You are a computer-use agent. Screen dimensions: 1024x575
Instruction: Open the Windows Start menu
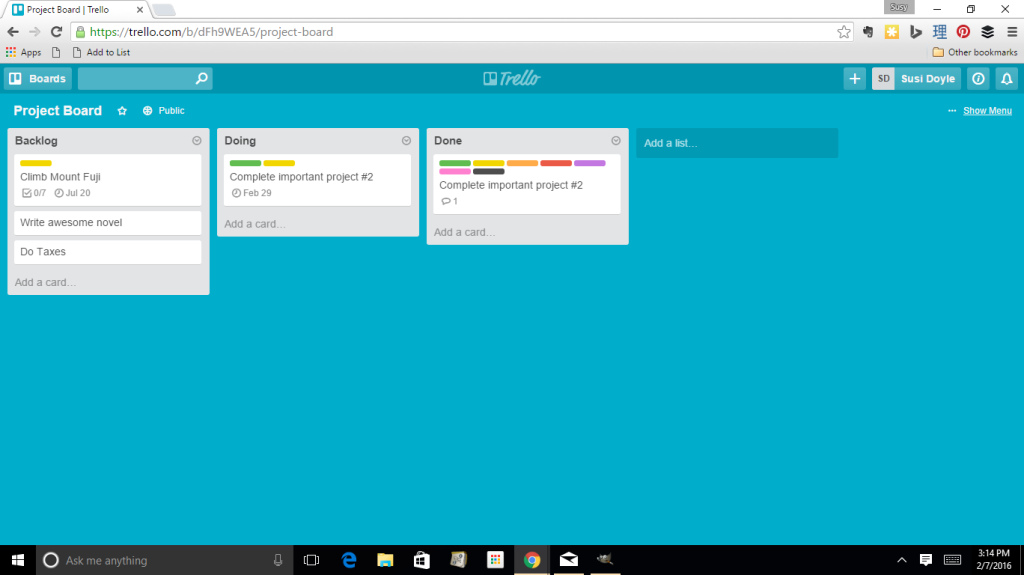click(18, 560)
